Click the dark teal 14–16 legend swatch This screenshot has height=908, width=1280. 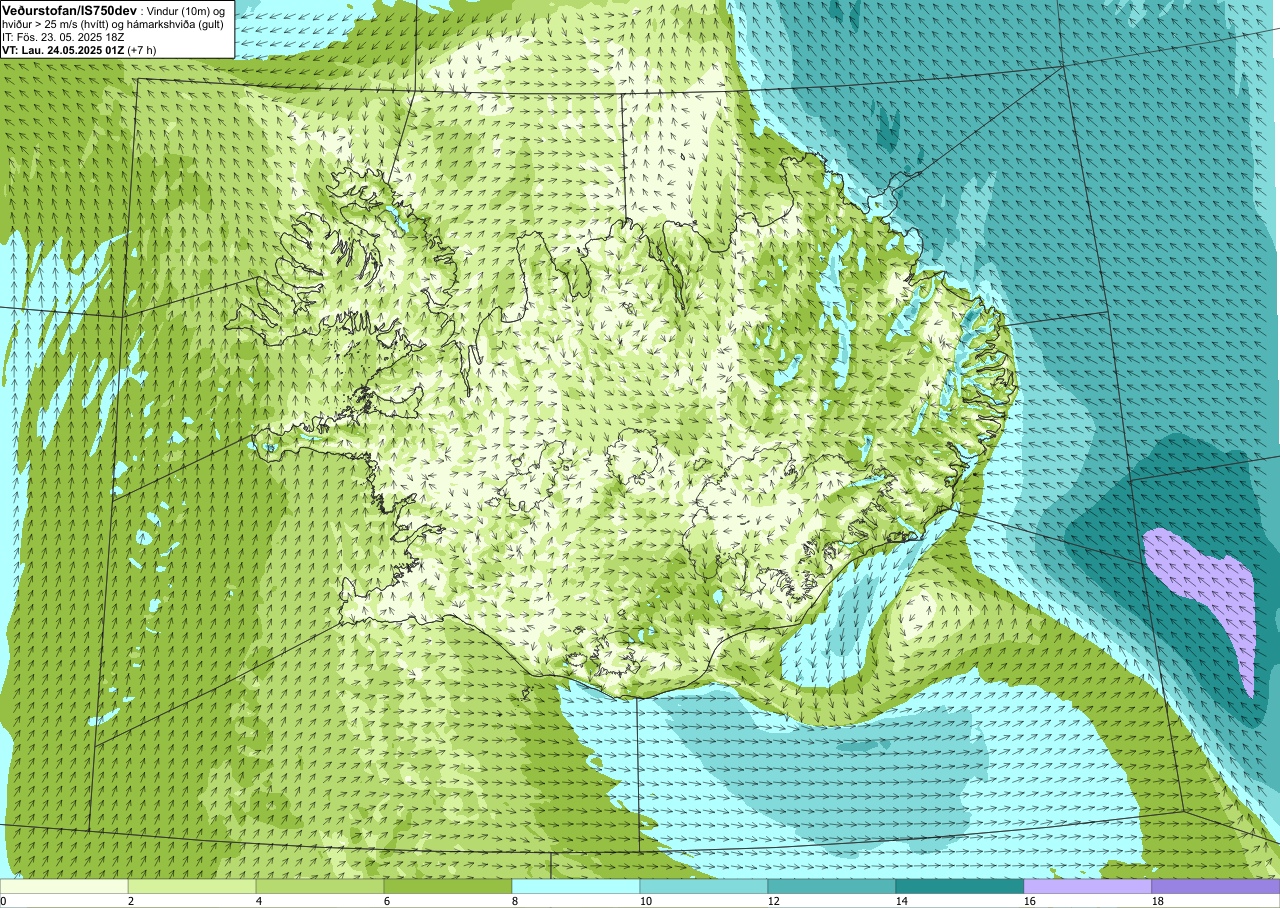960,886
